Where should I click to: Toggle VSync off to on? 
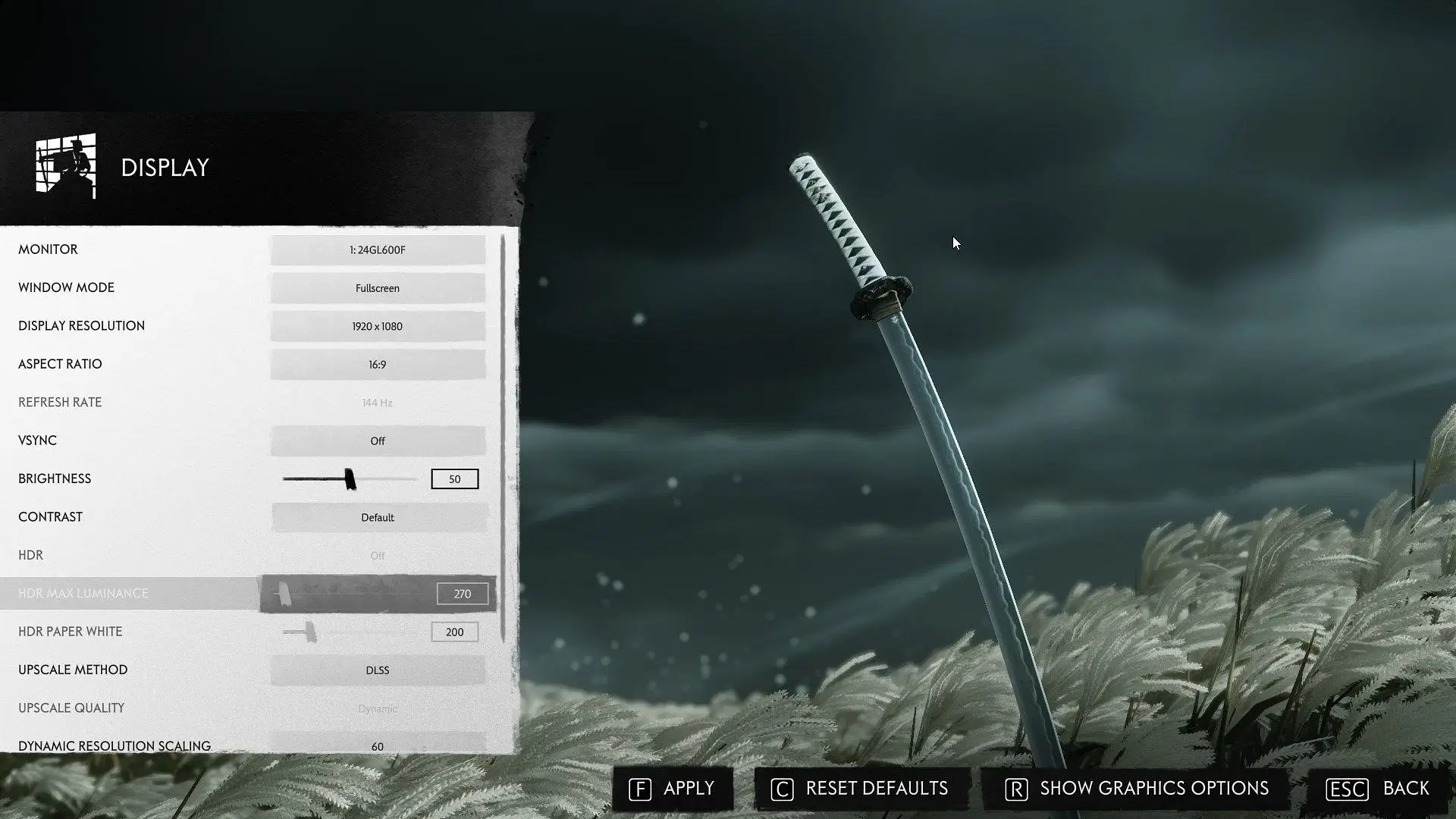[378, 440]
